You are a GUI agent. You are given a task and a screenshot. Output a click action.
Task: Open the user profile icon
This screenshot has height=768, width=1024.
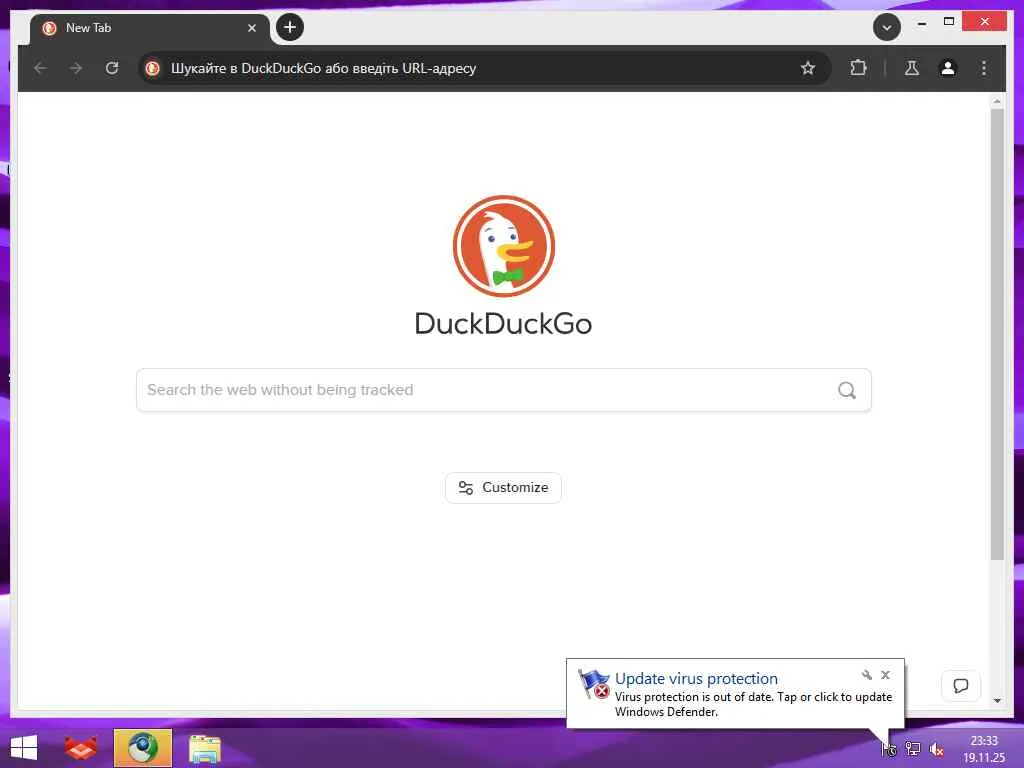[x=948, y=68]
